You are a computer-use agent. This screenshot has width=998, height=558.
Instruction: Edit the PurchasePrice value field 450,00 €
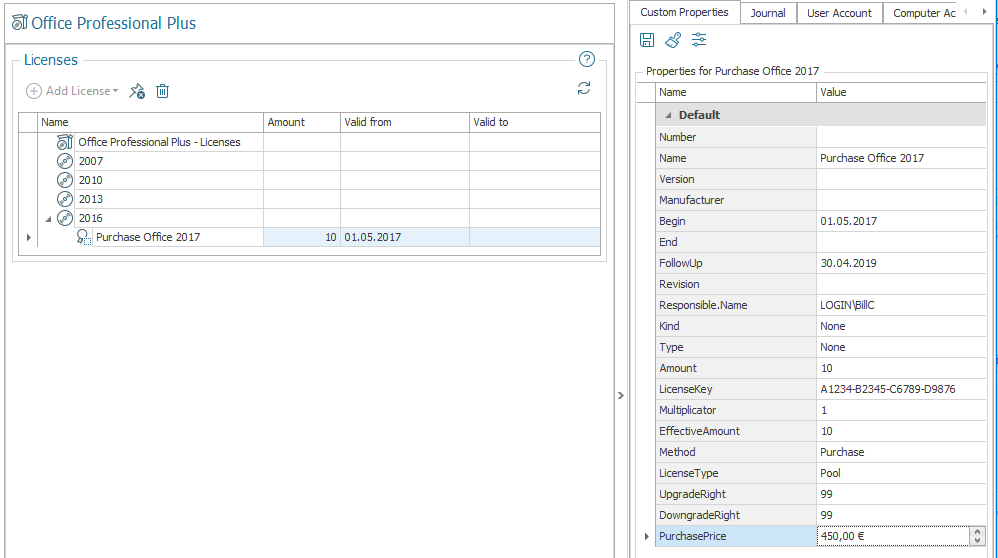click(x=893, y=536)
